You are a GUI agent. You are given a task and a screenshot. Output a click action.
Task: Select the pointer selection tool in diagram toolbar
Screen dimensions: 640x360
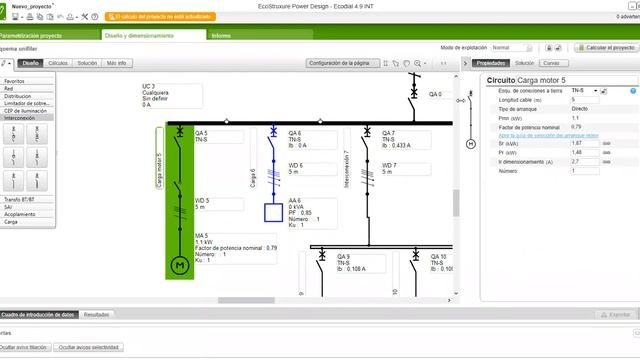click(396, 63)
